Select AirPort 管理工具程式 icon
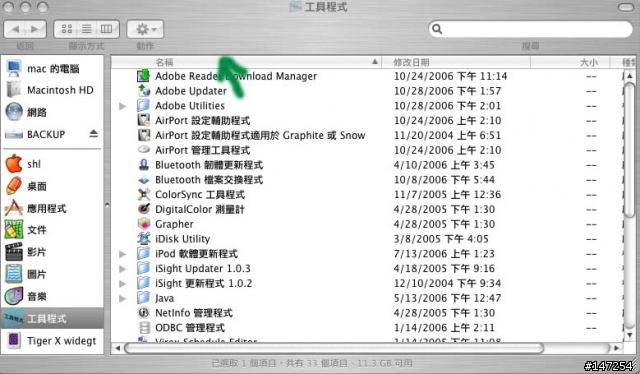The height and width of the screenshot is (374, 640). [143, 150]
